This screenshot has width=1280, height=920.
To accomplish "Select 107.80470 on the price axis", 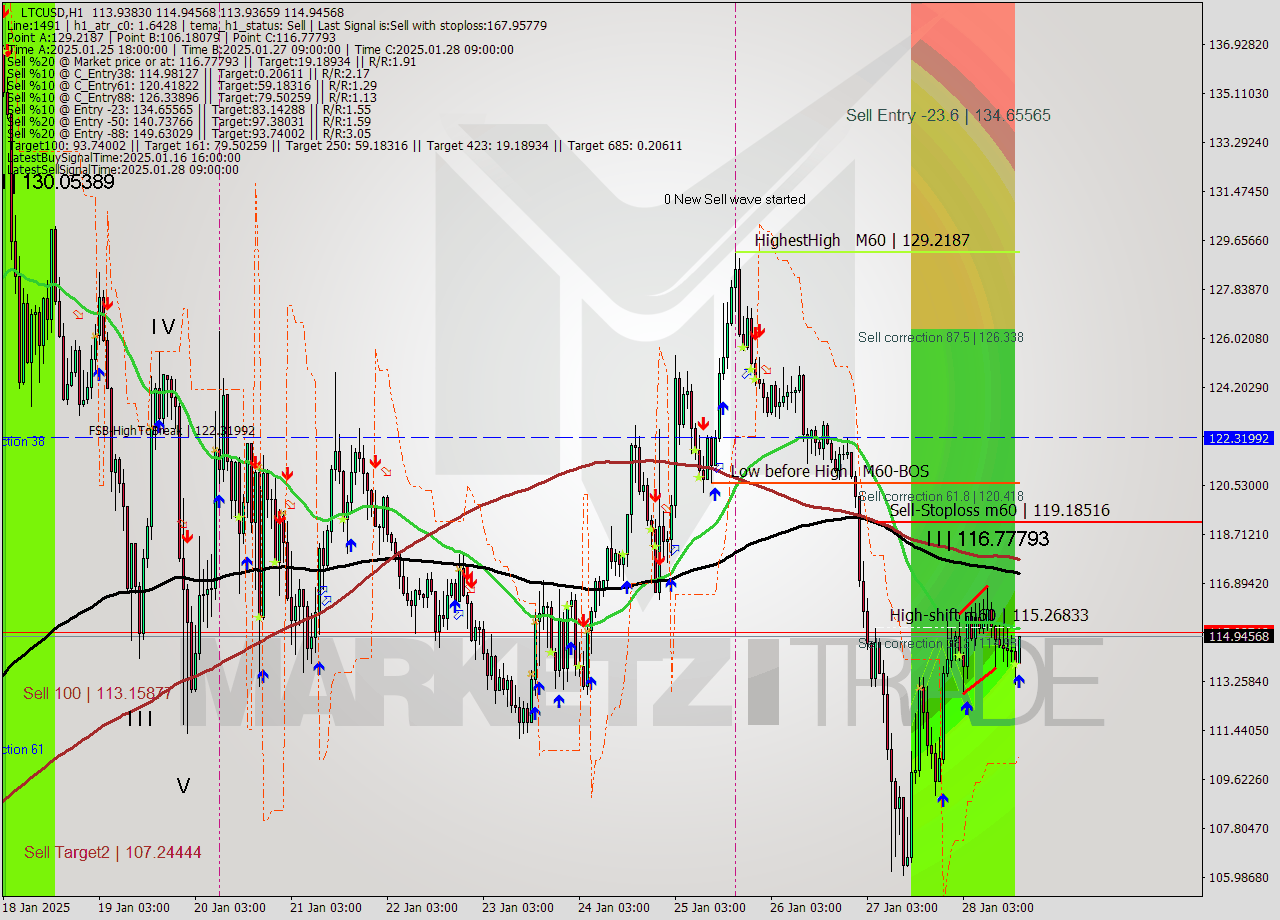I will point(1238,828).
